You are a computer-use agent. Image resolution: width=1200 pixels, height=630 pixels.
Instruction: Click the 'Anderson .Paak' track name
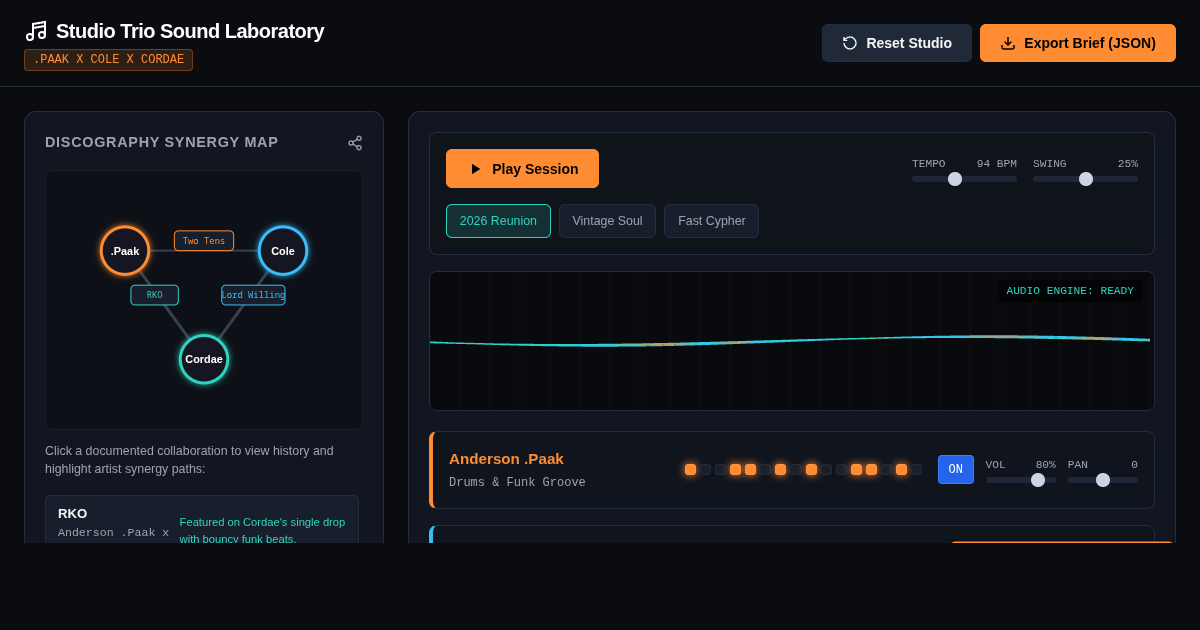tap(506, 459)
